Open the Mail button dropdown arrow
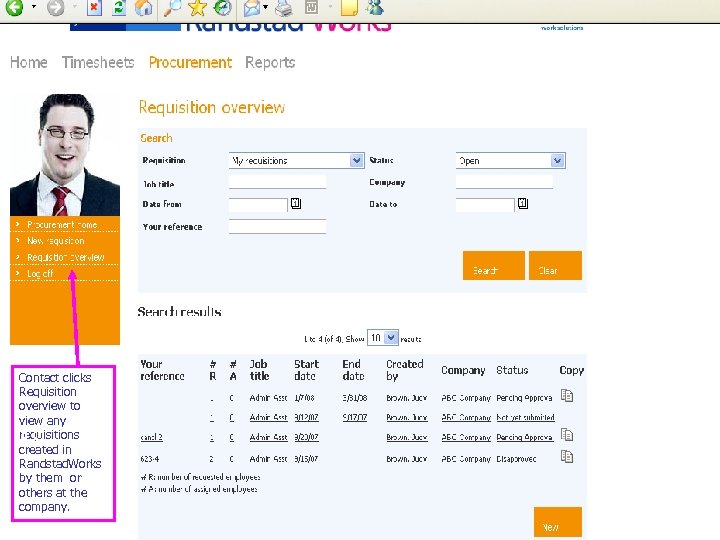720x540 pixels. 265,7
